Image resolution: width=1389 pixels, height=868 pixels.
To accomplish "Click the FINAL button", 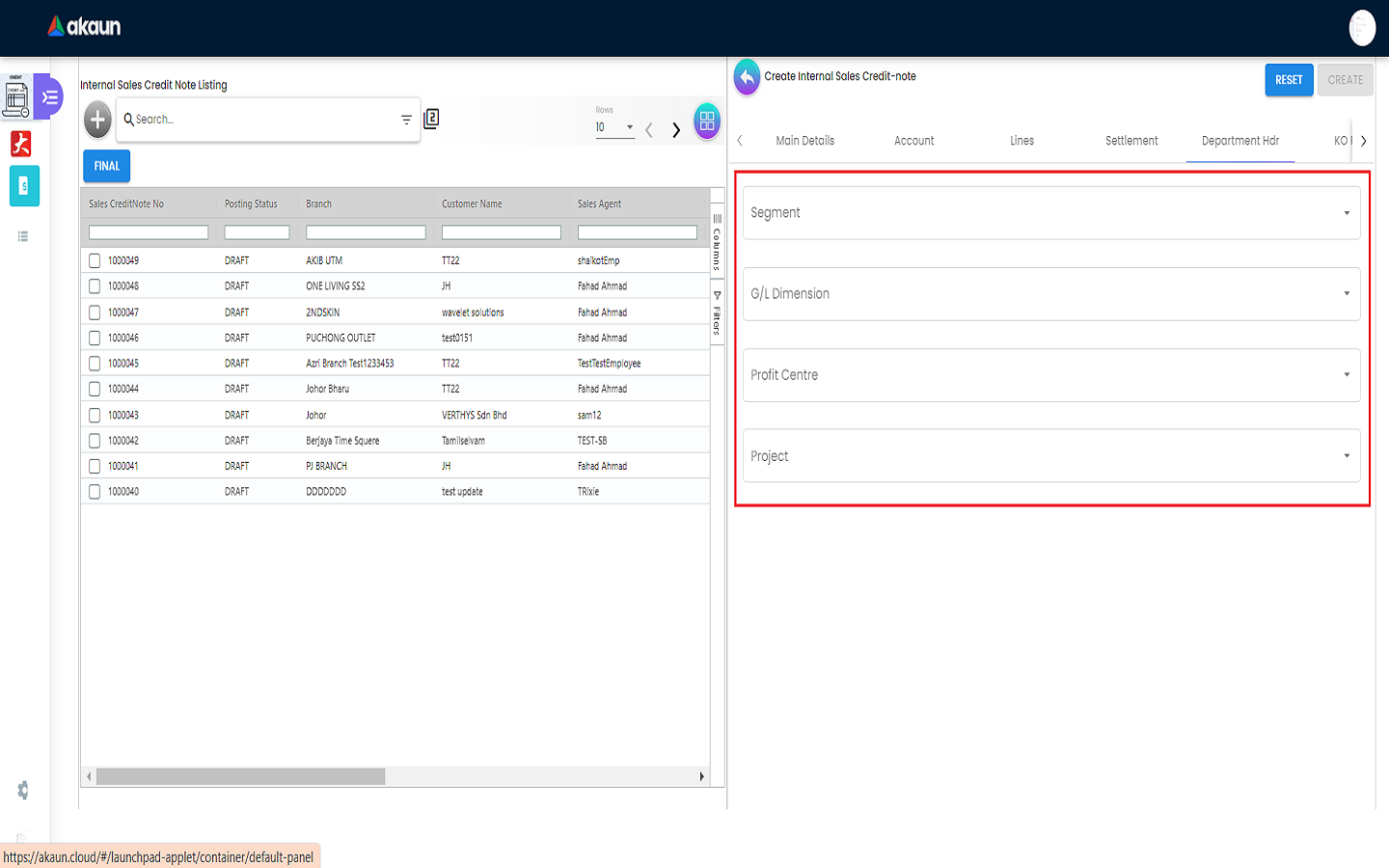I will [106, 166].
